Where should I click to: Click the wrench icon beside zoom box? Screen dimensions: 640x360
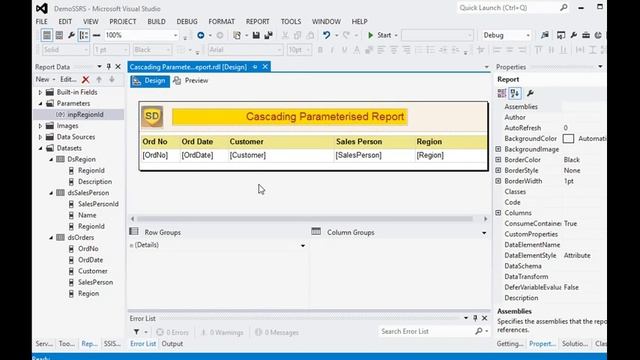click(x=71, y=36)
